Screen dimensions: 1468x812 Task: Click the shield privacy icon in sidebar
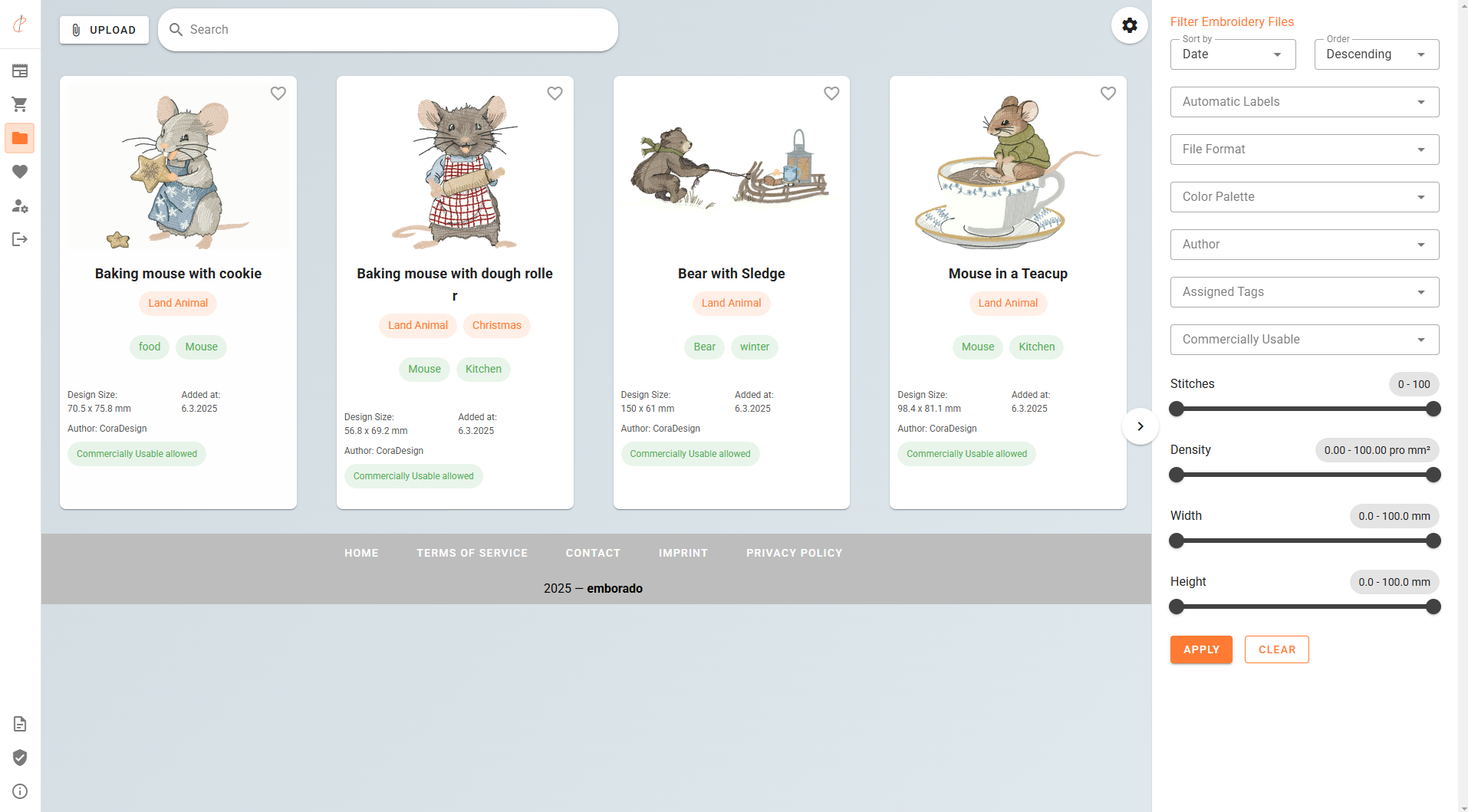click(x=20, y=758)
